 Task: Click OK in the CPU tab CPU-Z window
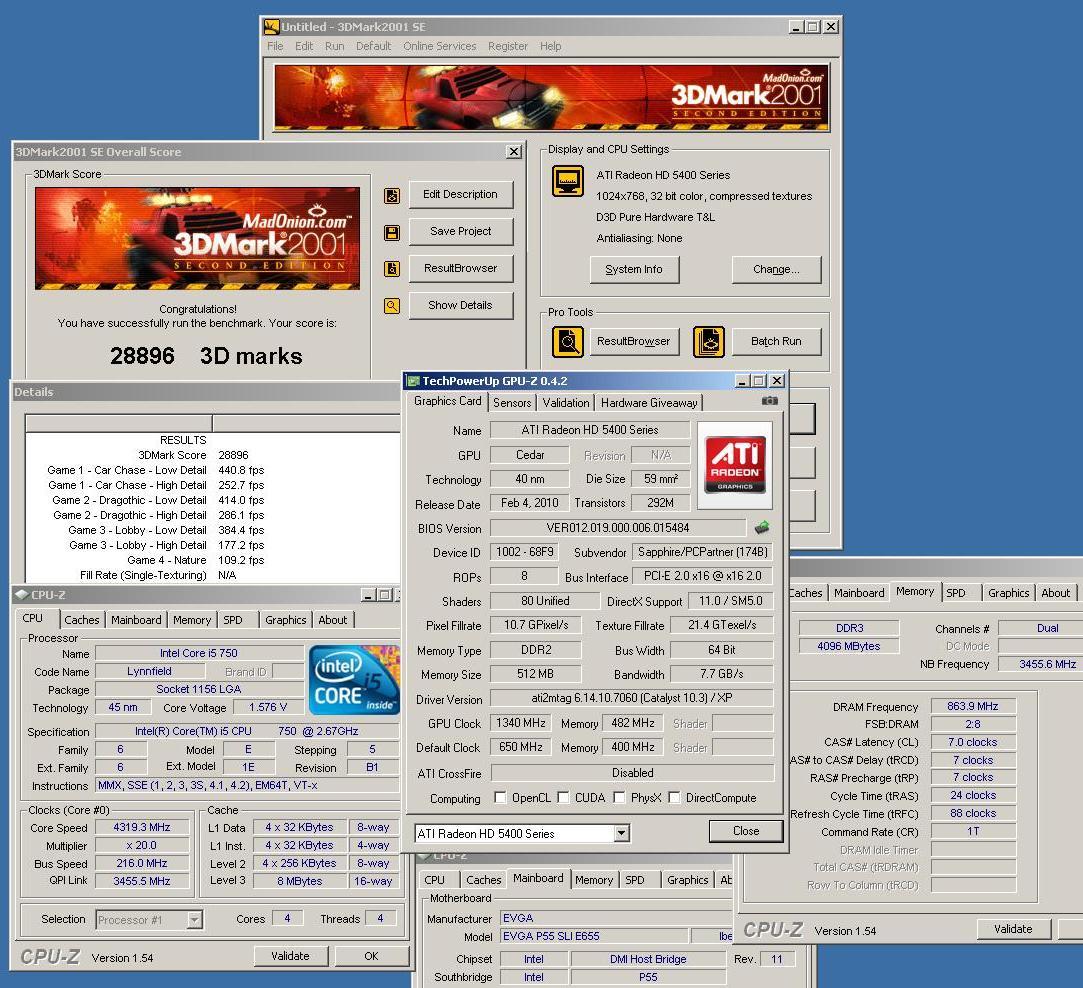tap(372, 956)
